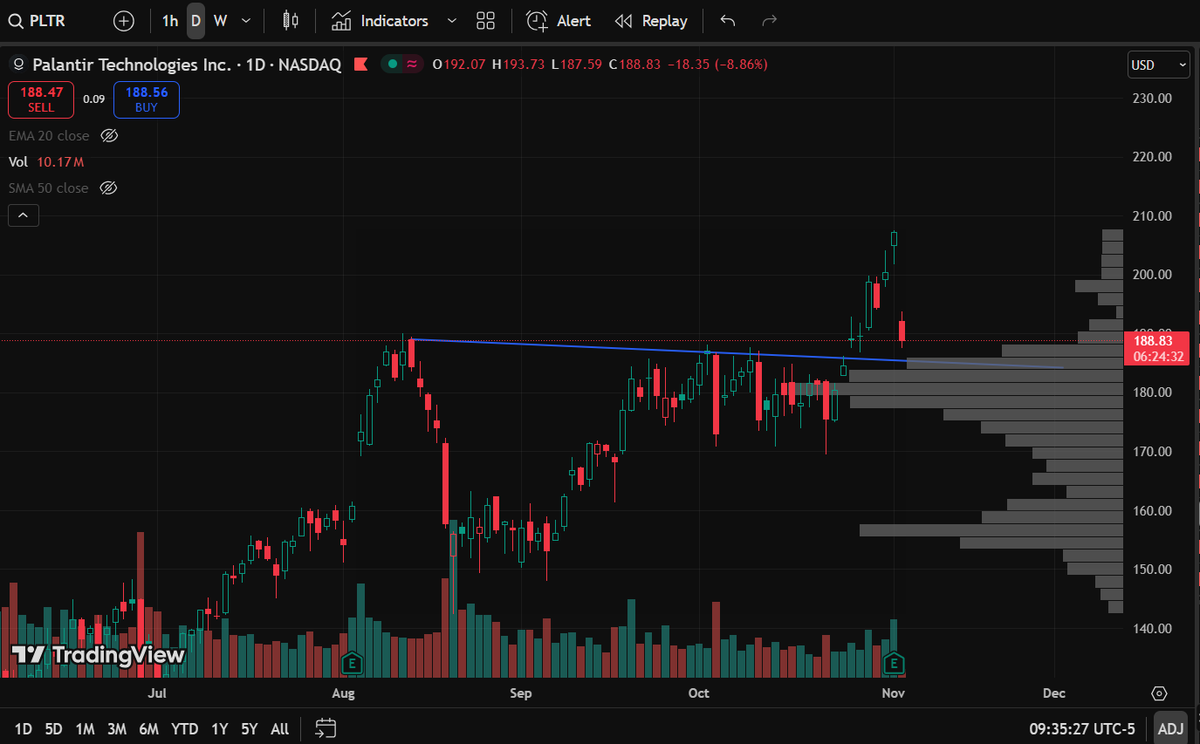Open the Indicators dialog

click(x=381, y=21)
